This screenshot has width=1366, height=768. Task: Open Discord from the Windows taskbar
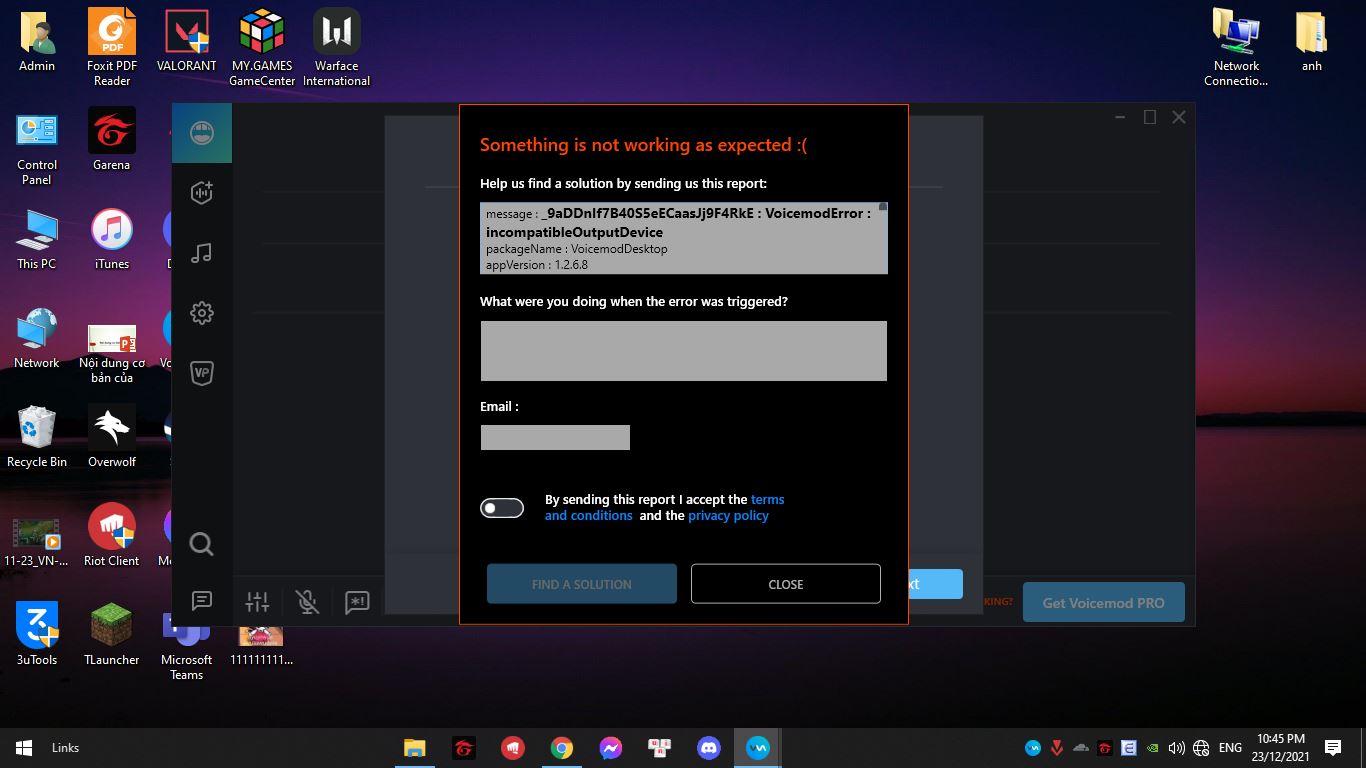coord(709,748)
